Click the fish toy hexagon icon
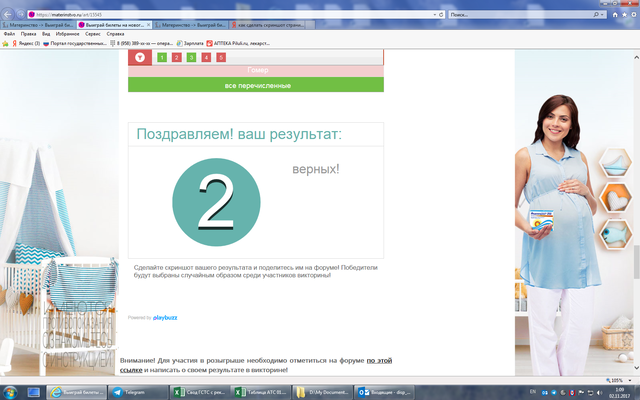 615,234
